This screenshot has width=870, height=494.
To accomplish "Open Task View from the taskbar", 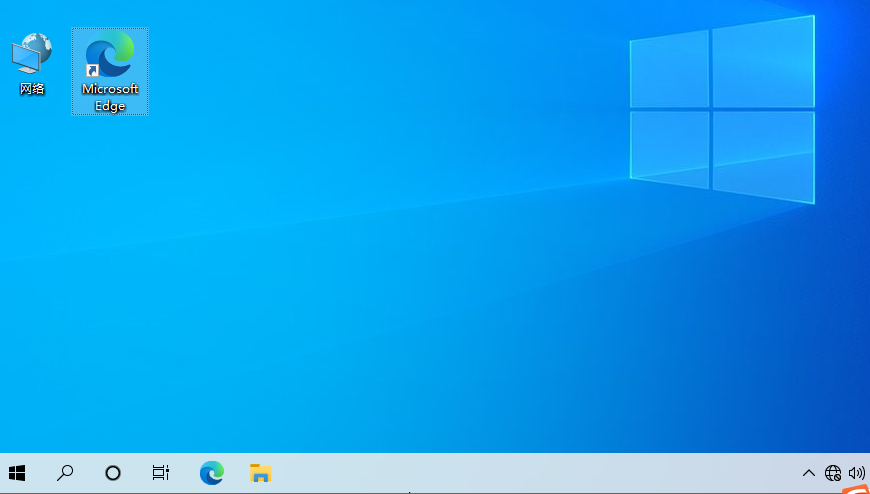I will pos(161,473).
